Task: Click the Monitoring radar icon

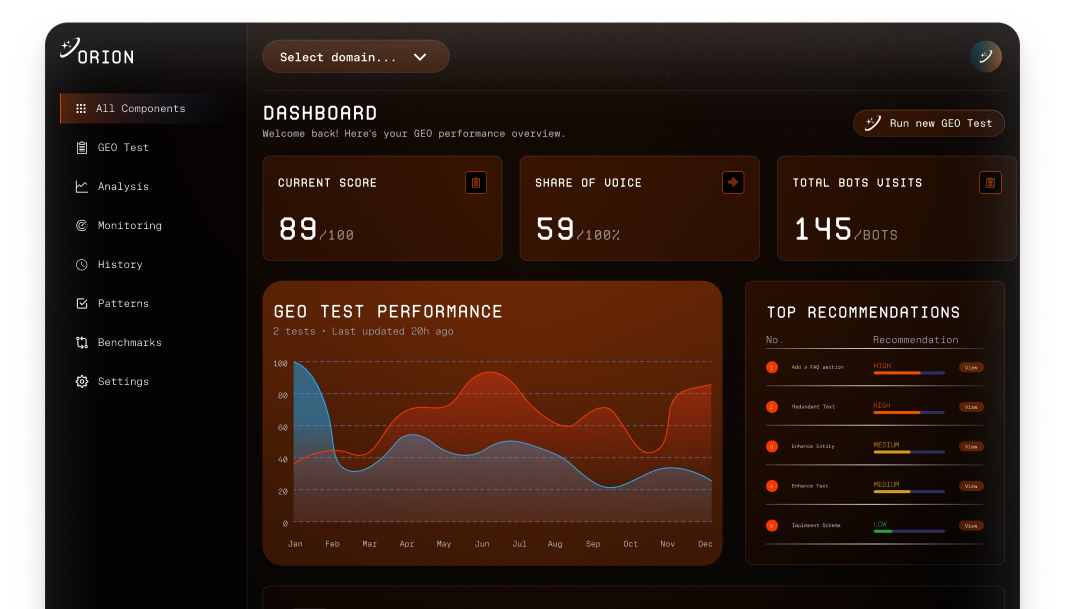Action: click(x=82, y=225)
